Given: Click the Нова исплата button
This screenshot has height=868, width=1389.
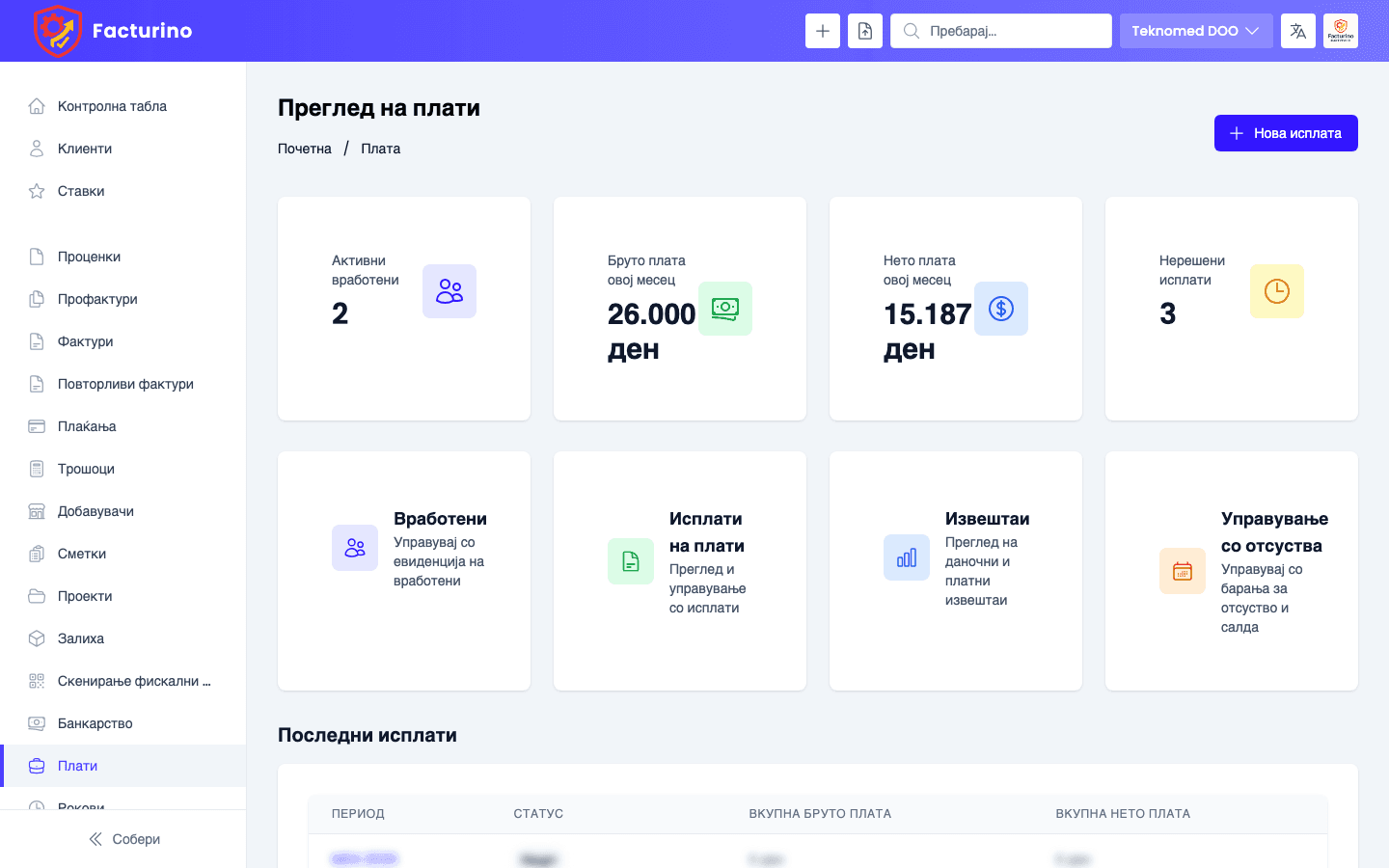Looking at the screenshot, I should (x=1286, y=132).
